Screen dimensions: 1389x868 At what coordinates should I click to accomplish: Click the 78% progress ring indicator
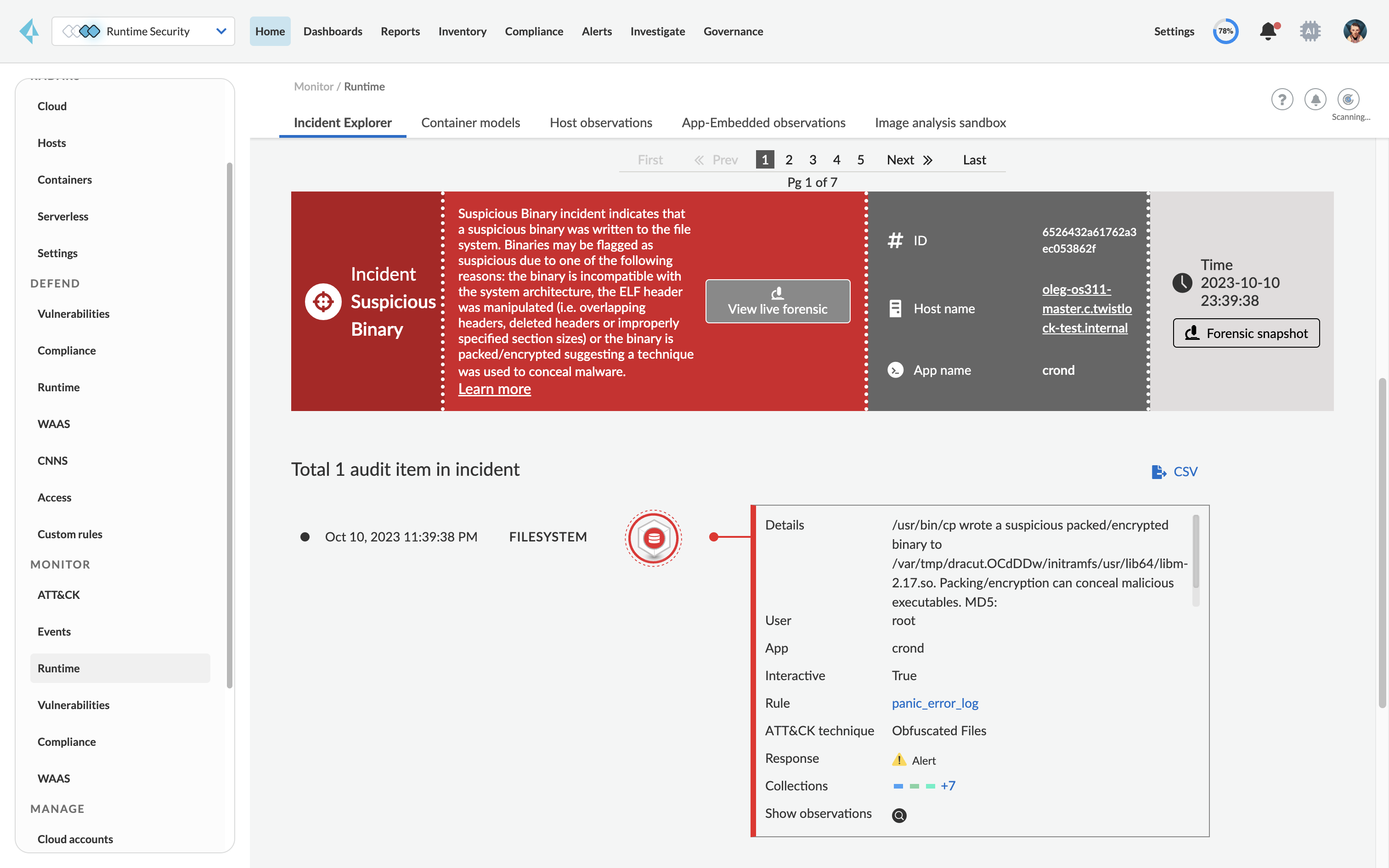tap(1225, 31)
